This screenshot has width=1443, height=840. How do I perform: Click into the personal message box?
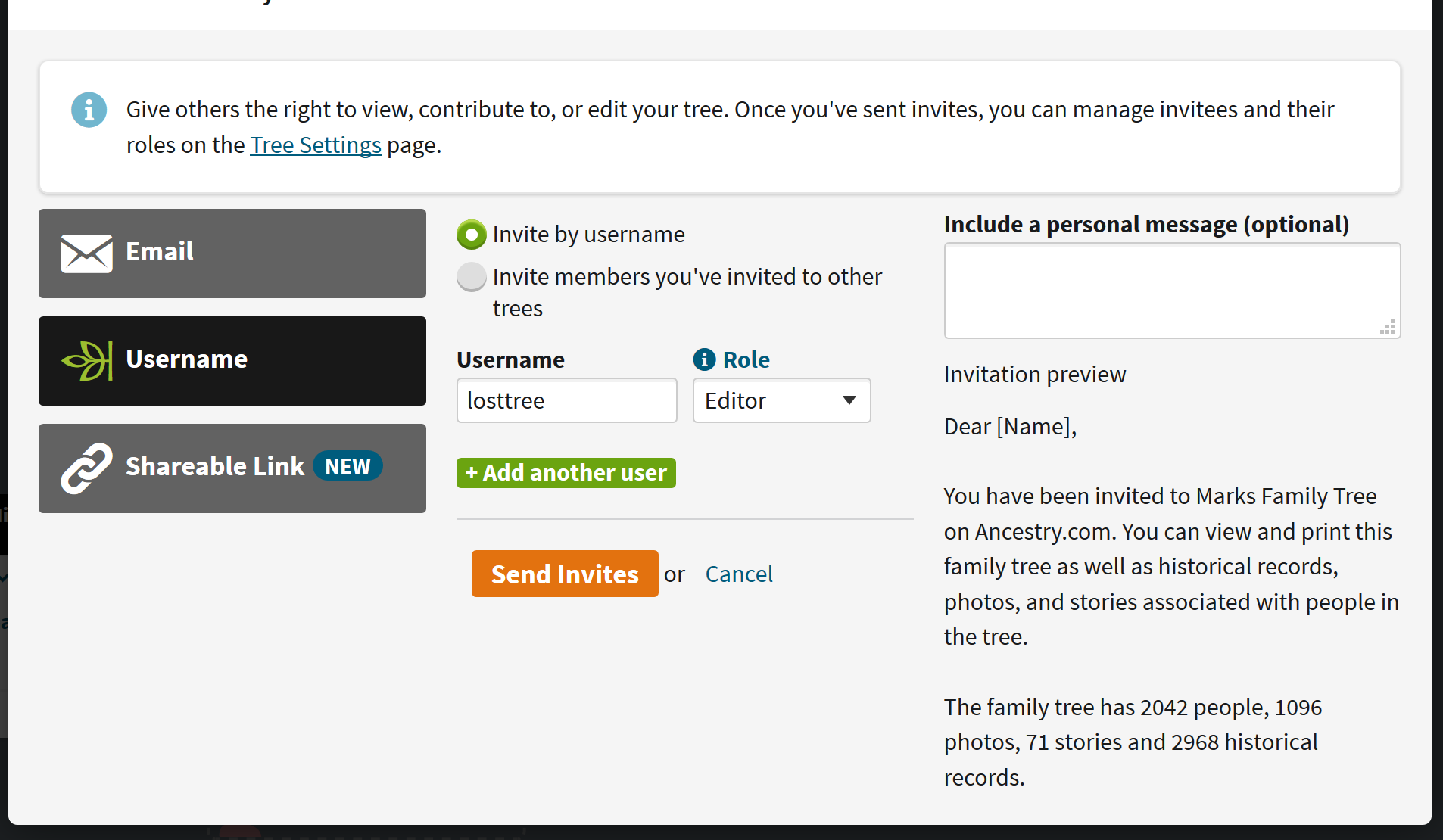(1171, 291)
